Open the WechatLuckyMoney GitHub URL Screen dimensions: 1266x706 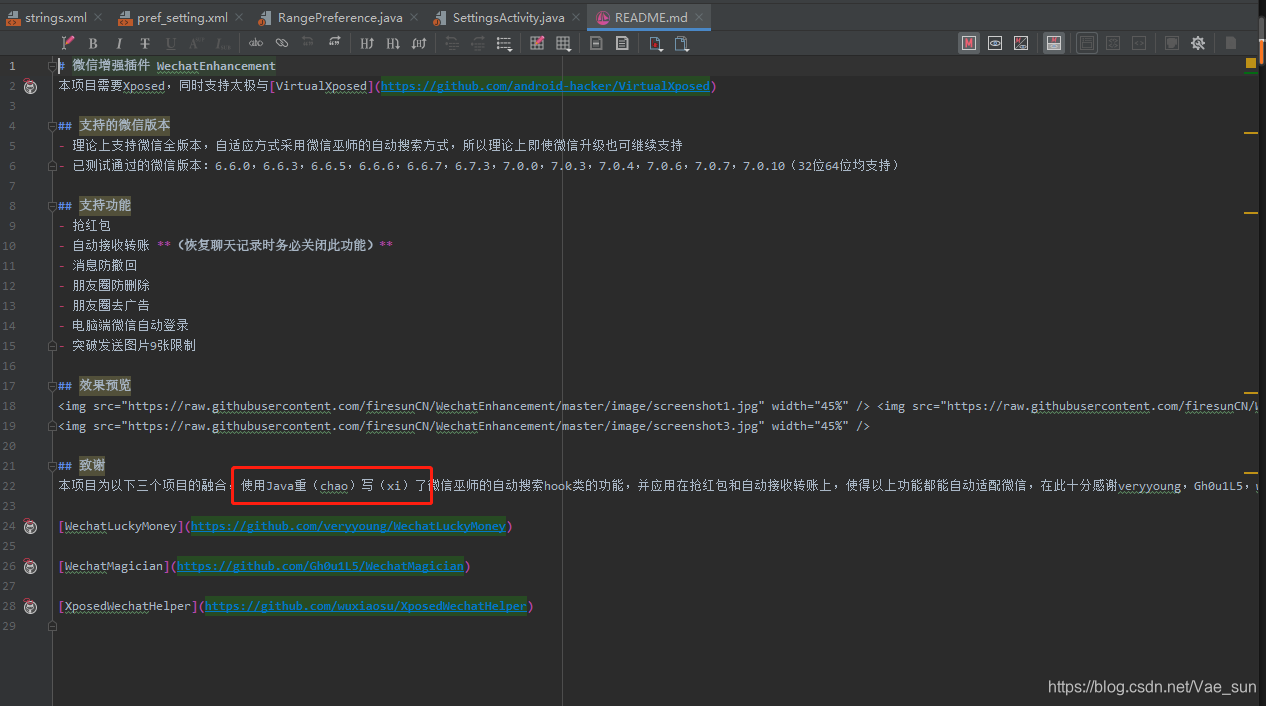click(348, 526)
